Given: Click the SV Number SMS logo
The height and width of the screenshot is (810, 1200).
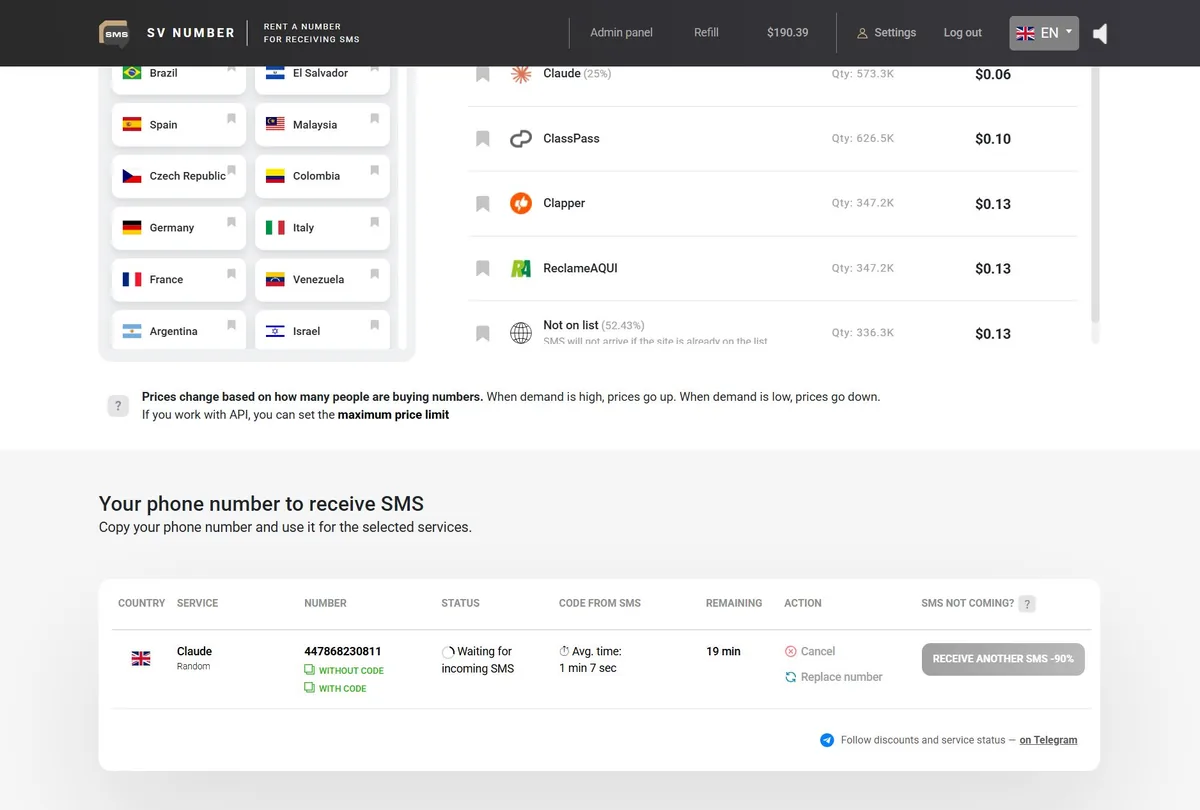Looking at the screenshot, I should (x=114, y=33).
